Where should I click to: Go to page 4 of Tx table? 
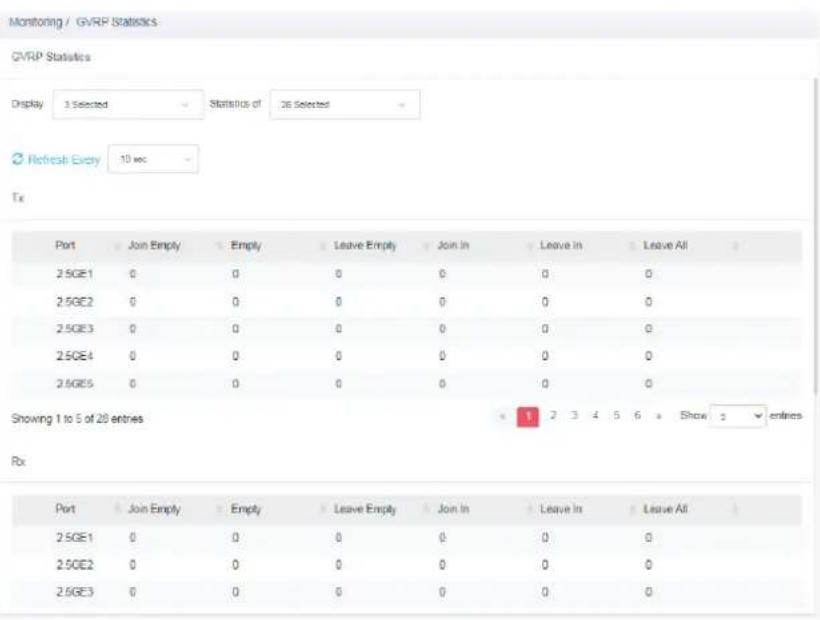[595, 416]
